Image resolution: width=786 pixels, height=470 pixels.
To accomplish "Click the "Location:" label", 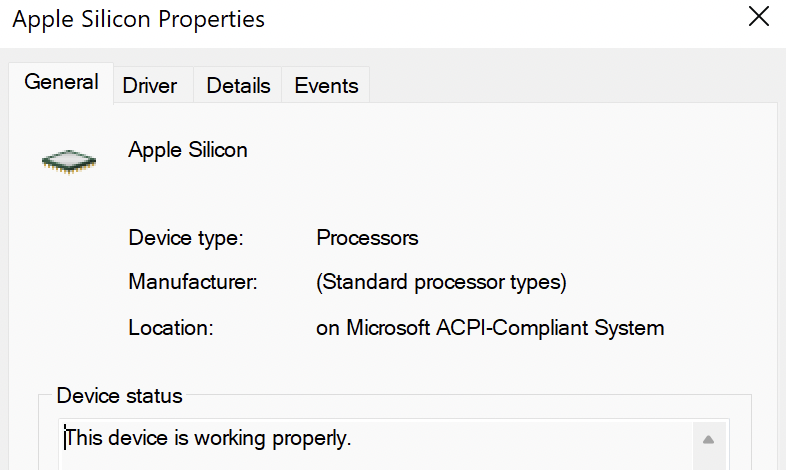I will pos(171,328).
